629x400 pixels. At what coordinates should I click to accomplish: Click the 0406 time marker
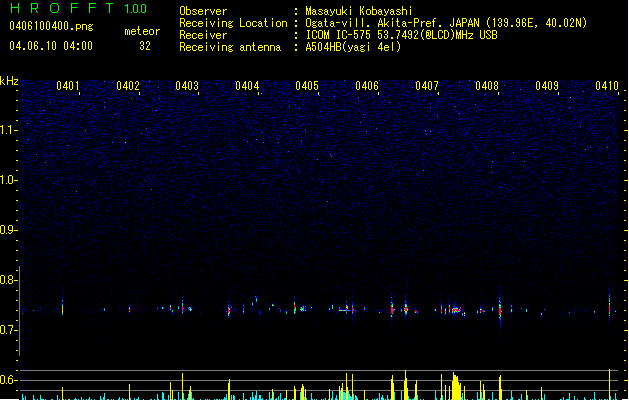click(x=367, y=86)
